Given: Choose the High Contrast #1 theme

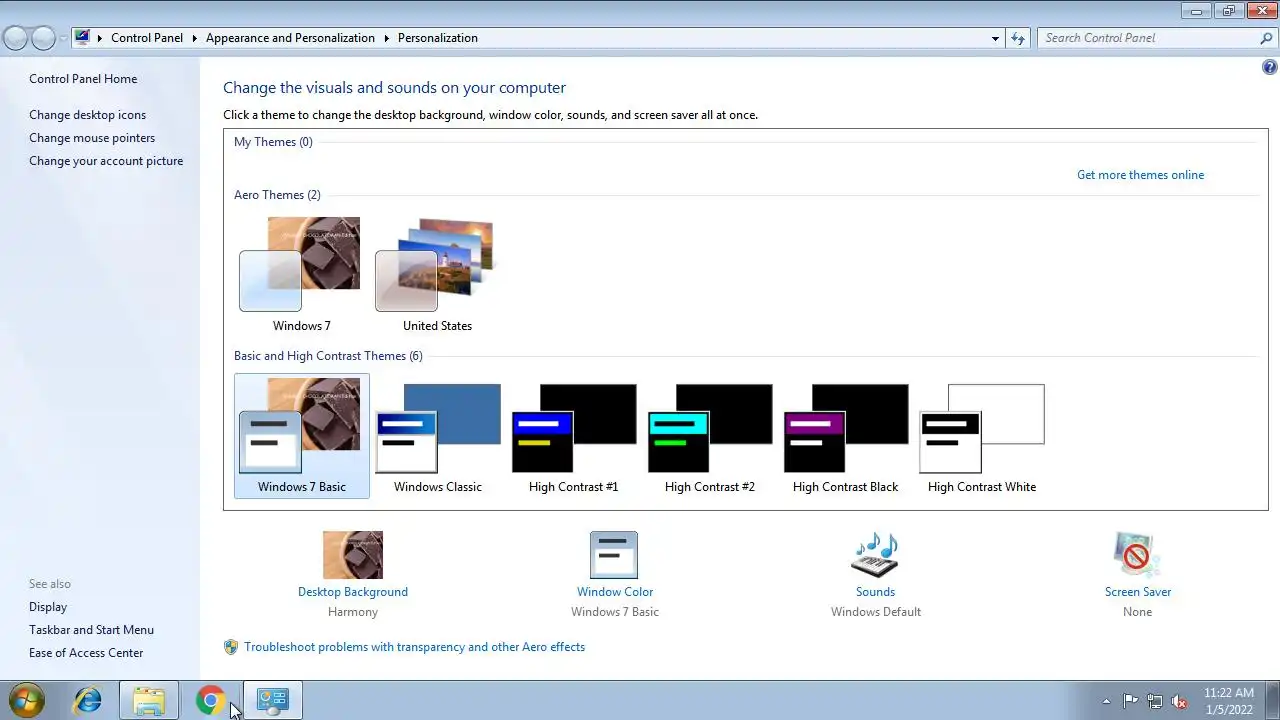Looking at the screenshot, I should (573, 436).
